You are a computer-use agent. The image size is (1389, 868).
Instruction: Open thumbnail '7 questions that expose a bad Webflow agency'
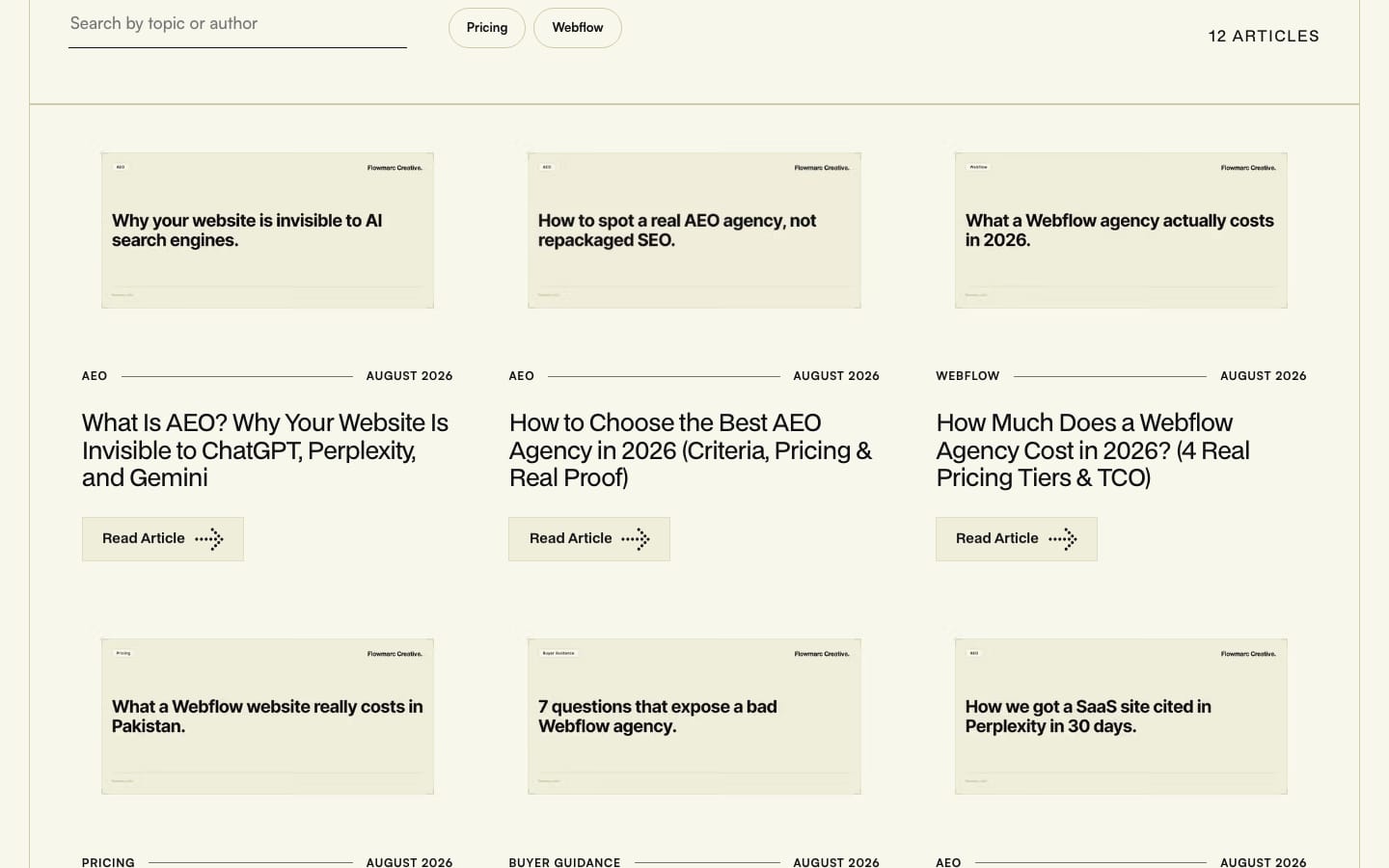coord(694,717)
